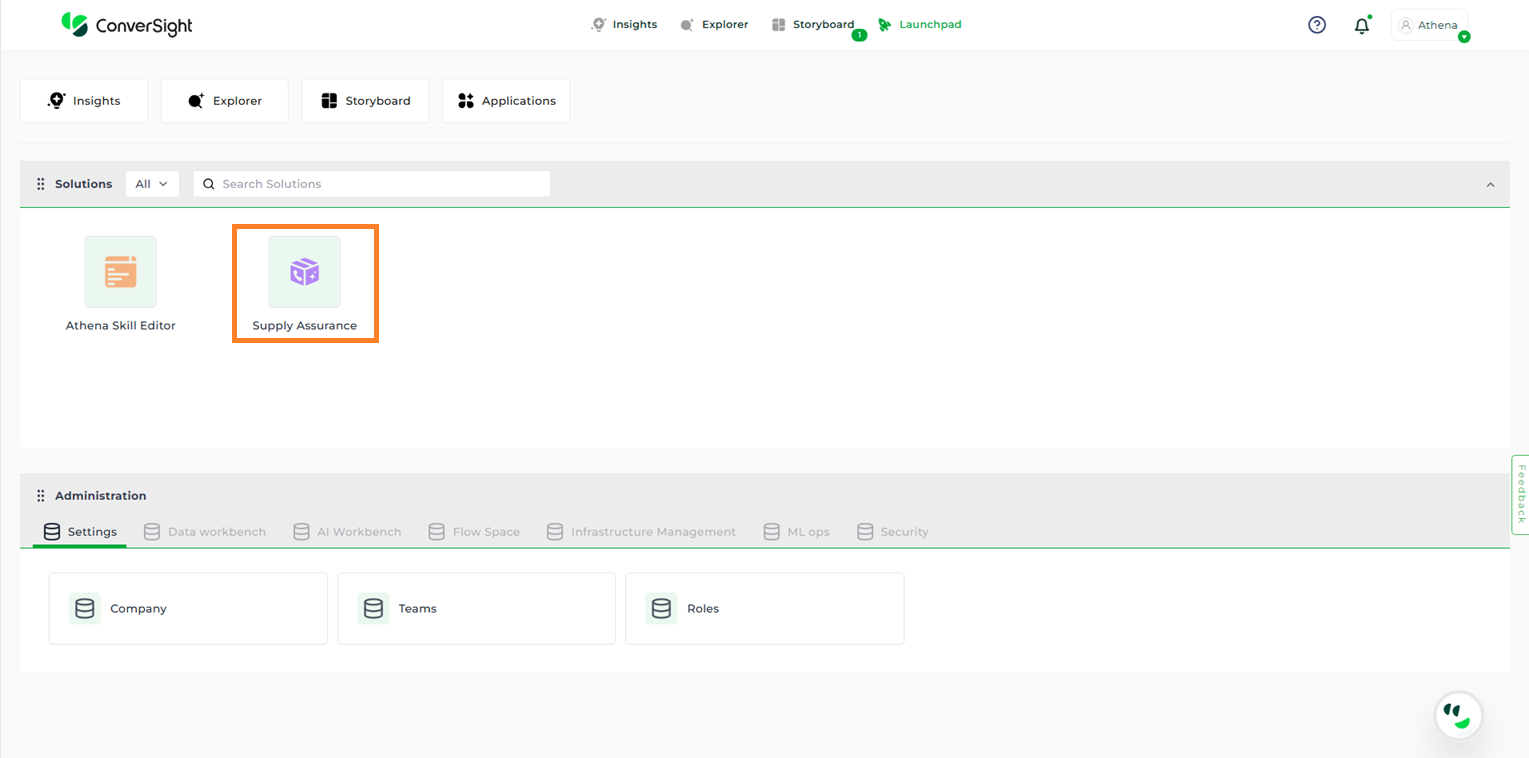Screen dimensions: 1529x758
Task: Launch the Supply Assurance solution icon
Action: pos(304,272)
